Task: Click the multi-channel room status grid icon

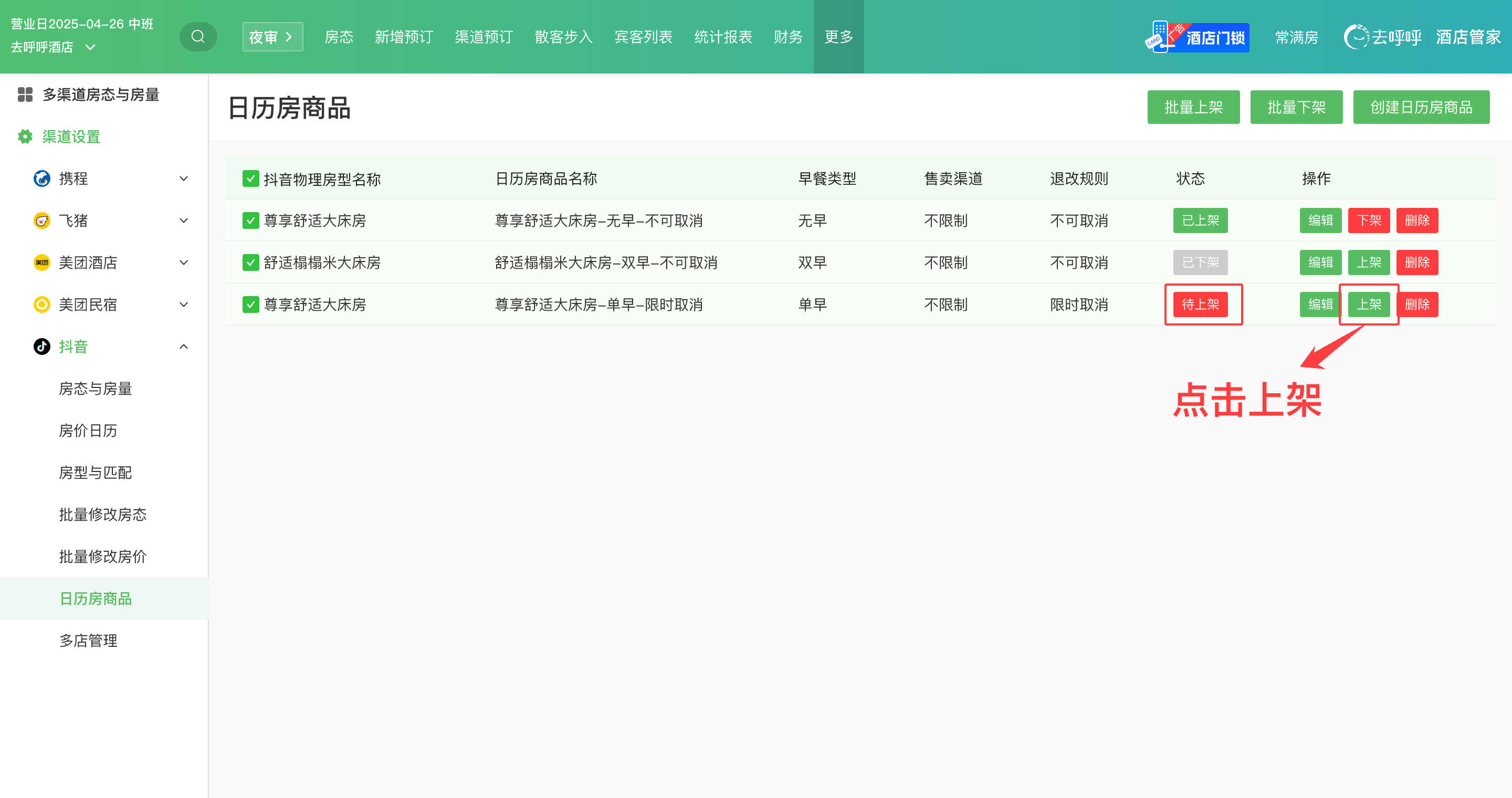Action: tap(25, 94)
